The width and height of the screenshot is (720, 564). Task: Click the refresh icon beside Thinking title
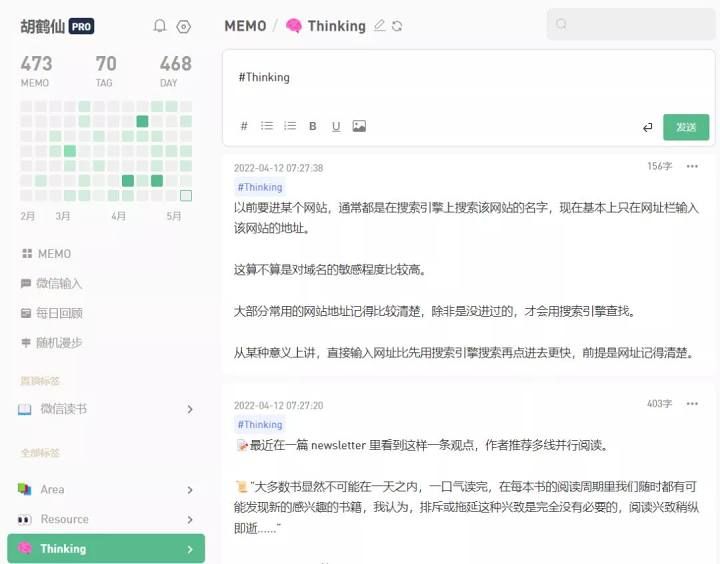click(397, 26)
